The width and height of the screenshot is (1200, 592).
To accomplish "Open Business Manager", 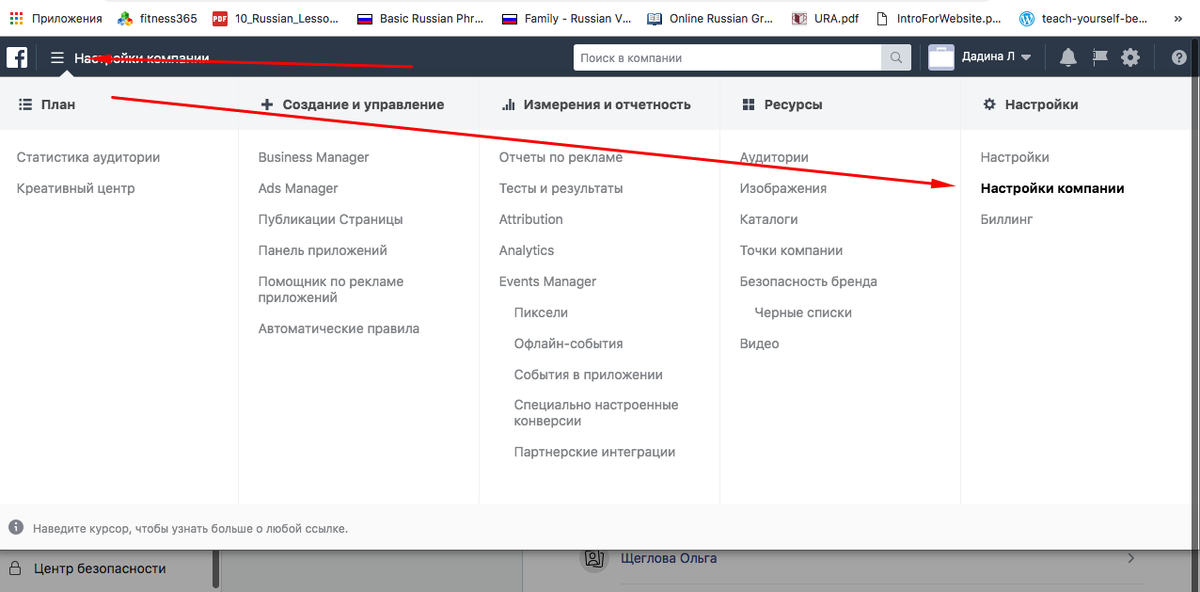I will [x=314, y=157].
